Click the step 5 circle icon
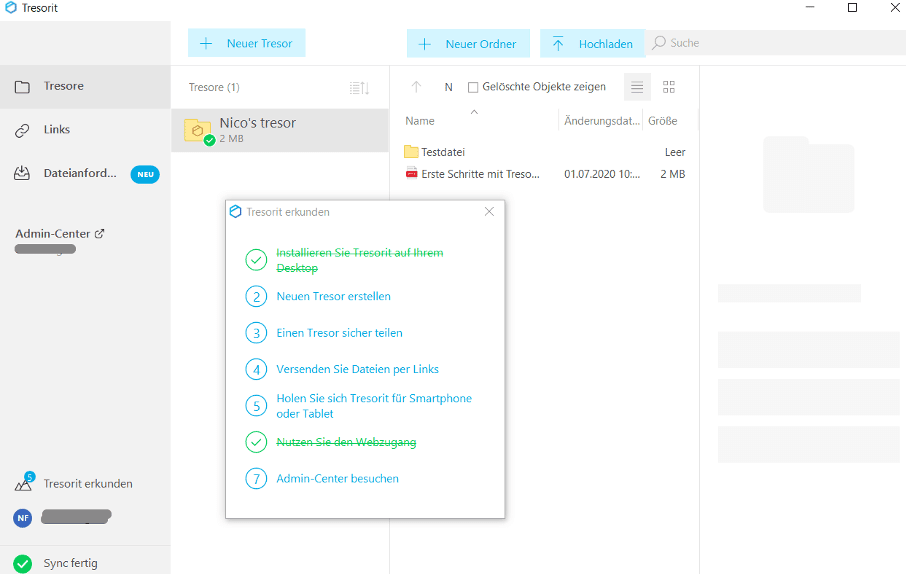This screenshot has height=574, width=906. point(256,406)
